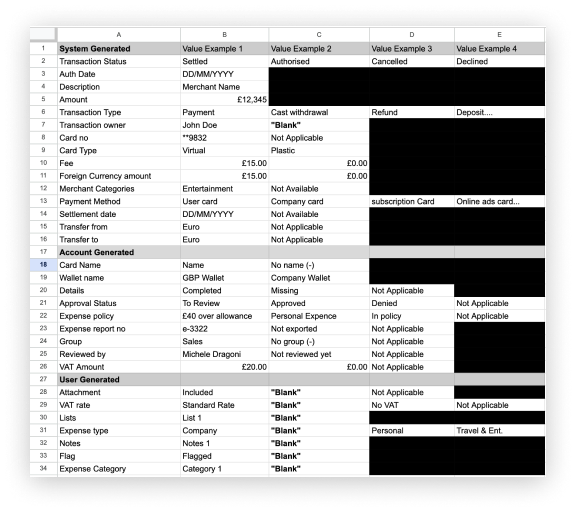Click the 'Category 1' cell
The height and width of the screenshot is (511, 576).
224,469
